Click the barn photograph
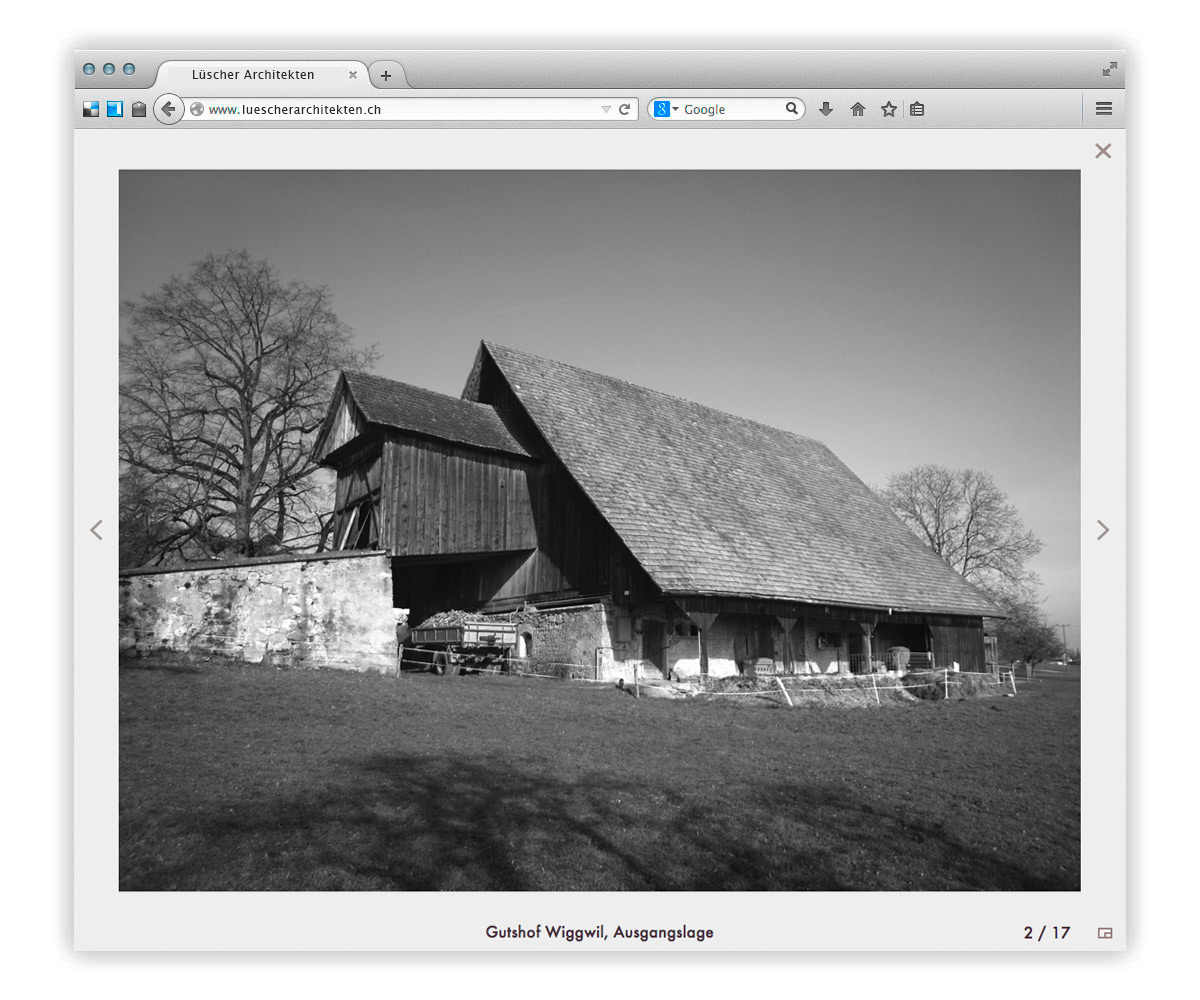Image resolution: width=1200 pixels, height=1000 pixels. (599, 530)
